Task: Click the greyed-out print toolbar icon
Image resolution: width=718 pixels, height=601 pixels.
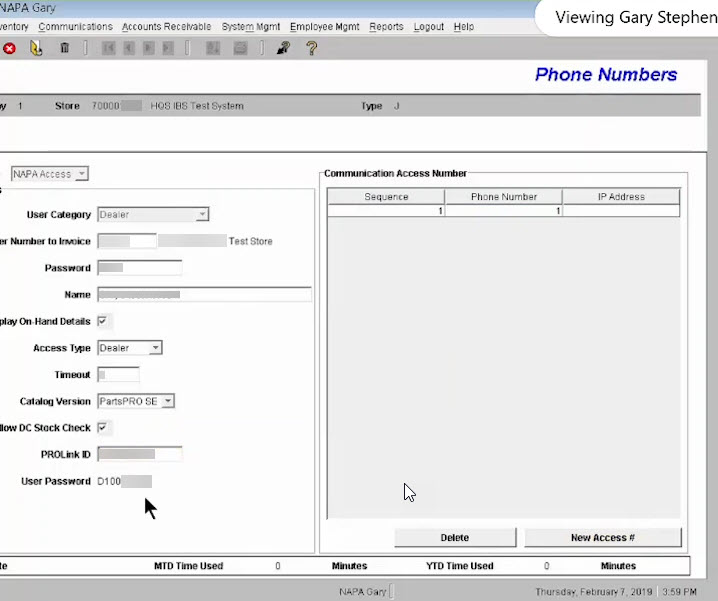Action: pyautogui.click(x=240, y=48)
